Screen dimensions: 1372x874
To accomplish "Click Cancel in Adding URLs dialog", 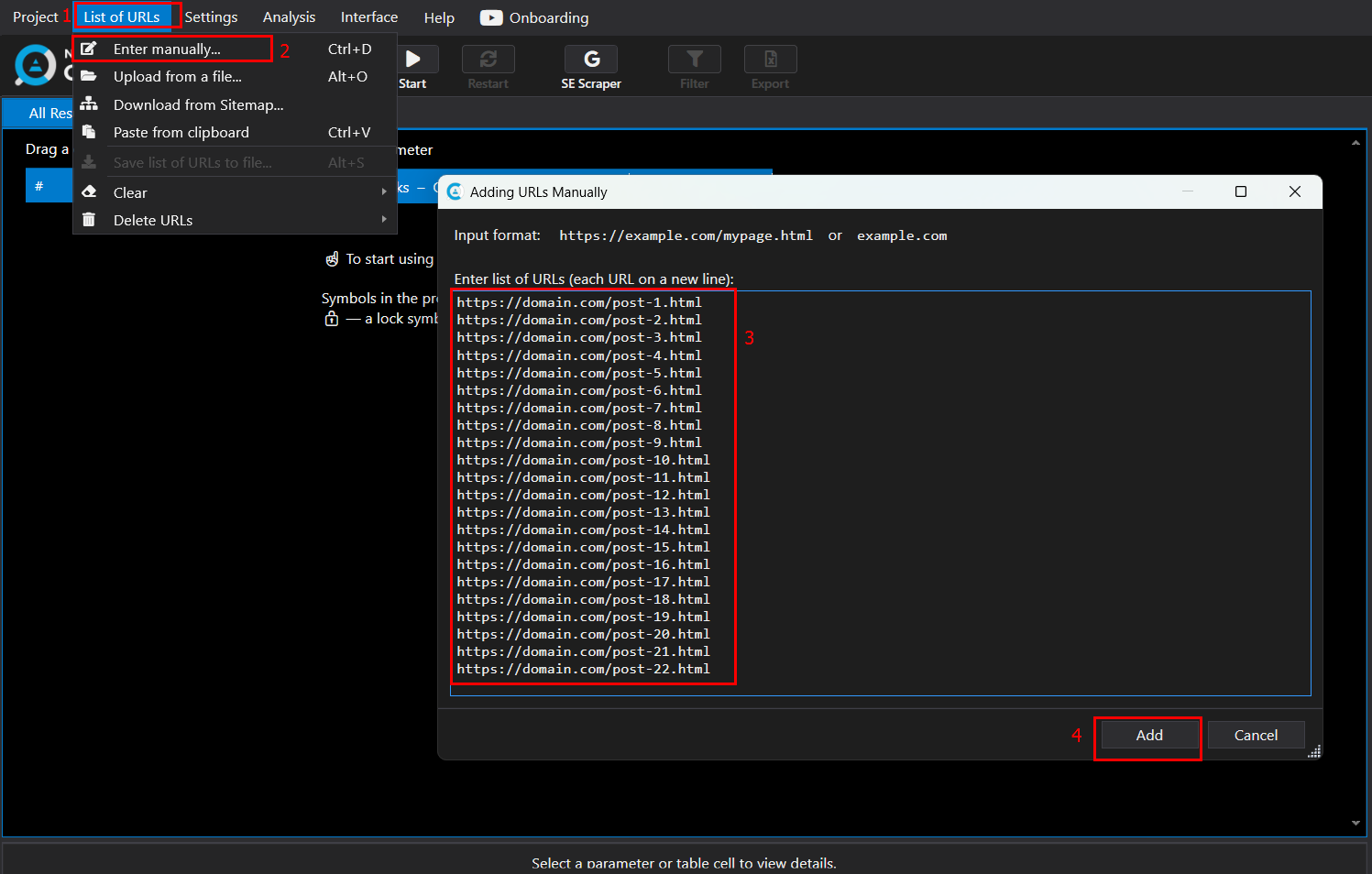I will 1255,735.
